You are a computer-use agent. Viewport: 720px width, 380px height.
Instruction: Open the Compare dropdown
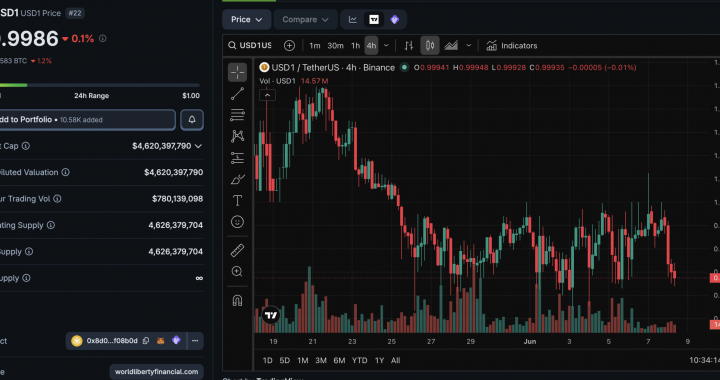click(x=305, y=19)
